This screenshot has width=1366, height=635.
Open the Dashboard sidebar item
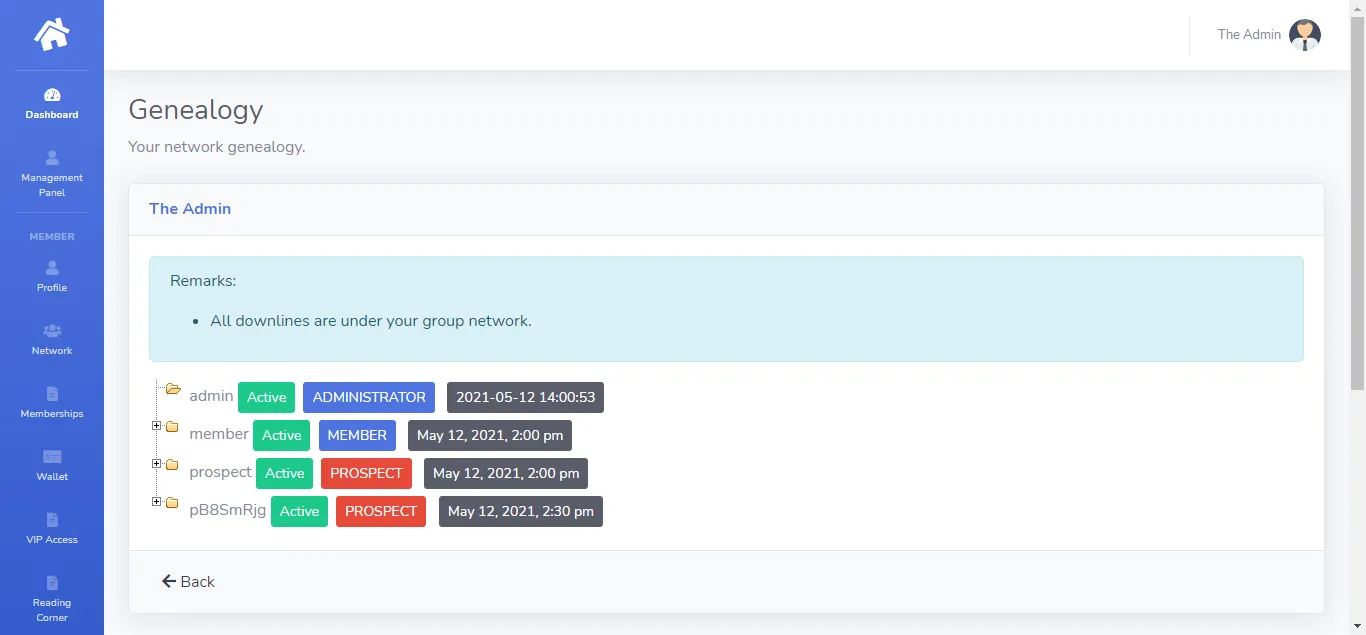(x=52, y=104)
